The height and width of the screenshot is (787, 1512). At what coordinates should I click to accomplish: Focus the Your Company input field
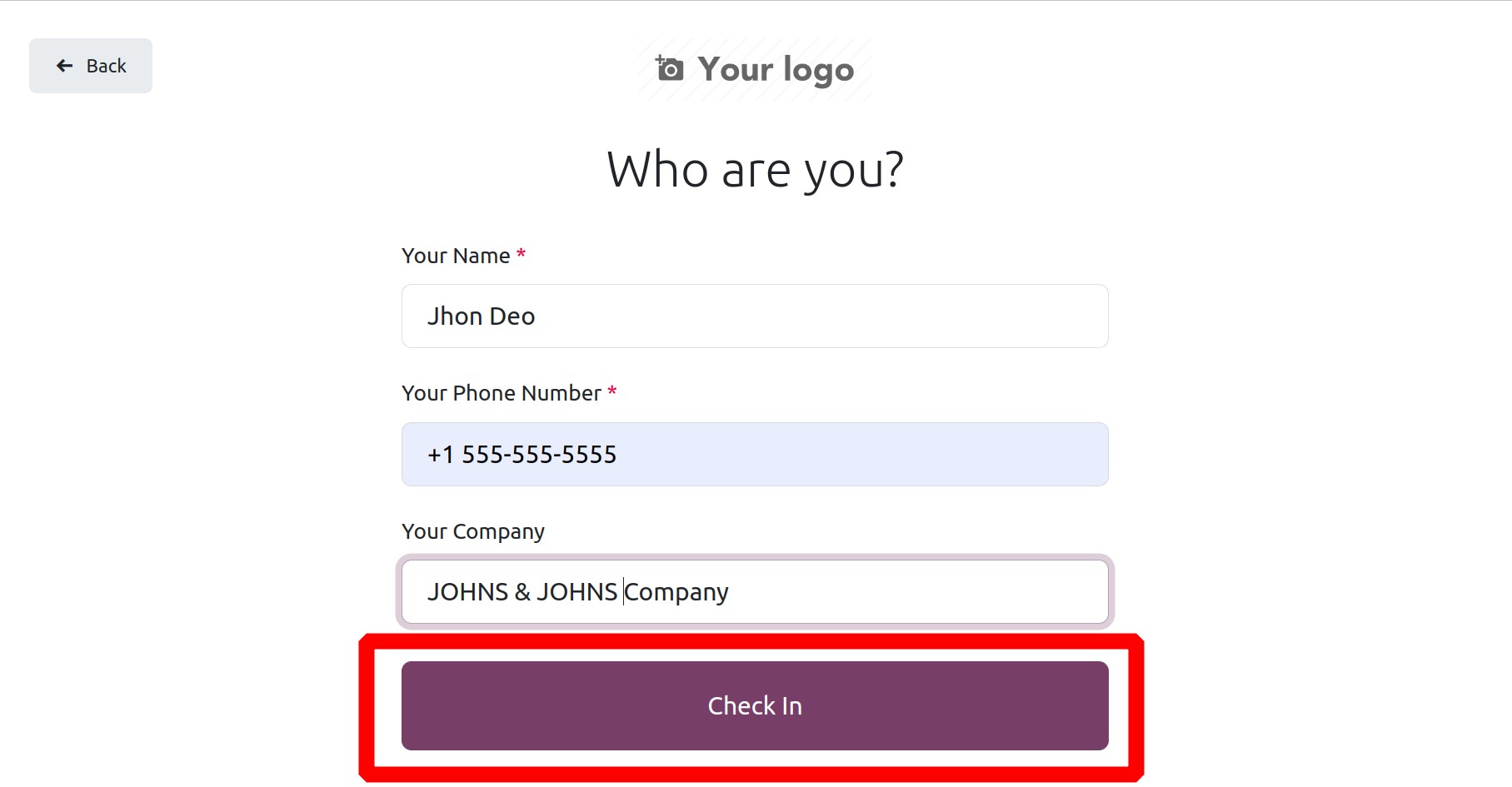[x=755, y=592]
